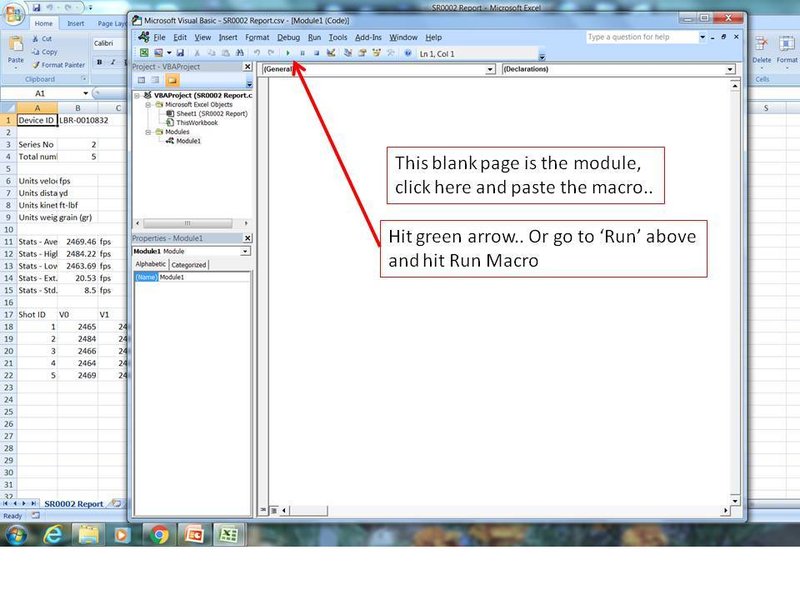Collapse Microsoft Excel Objects folder
The height and width of the screenshot is (600, 800).
point(148,105)
